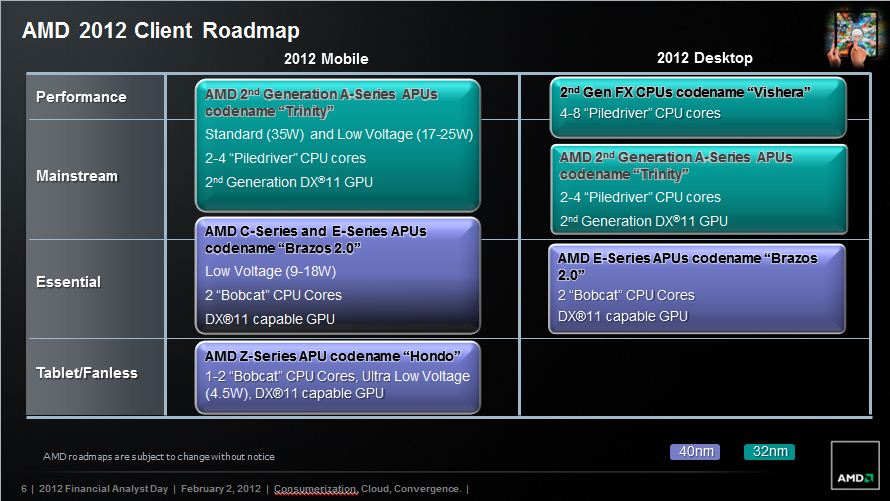
Task: Select the Essential row label
Action: pos(68,282)
